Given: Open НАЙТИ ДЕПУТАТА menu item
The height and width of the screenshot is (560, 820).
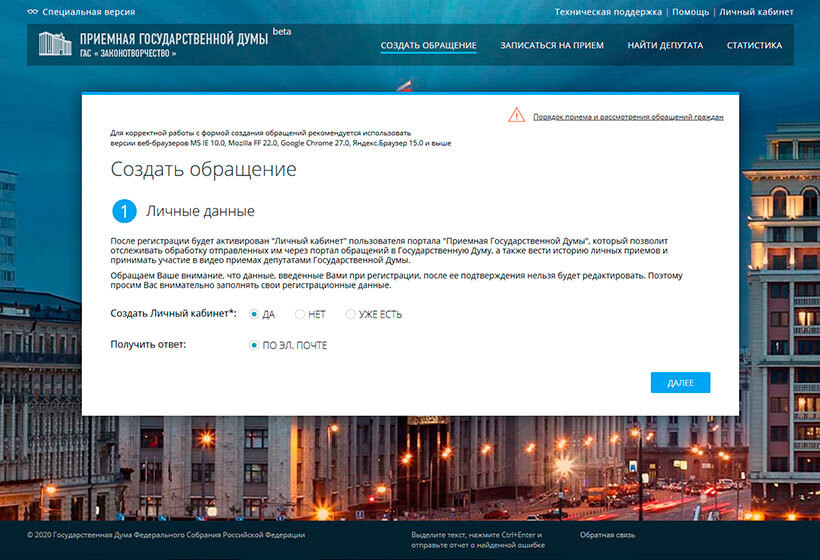Looking at the screenshot, I should (x=665, y=46).
